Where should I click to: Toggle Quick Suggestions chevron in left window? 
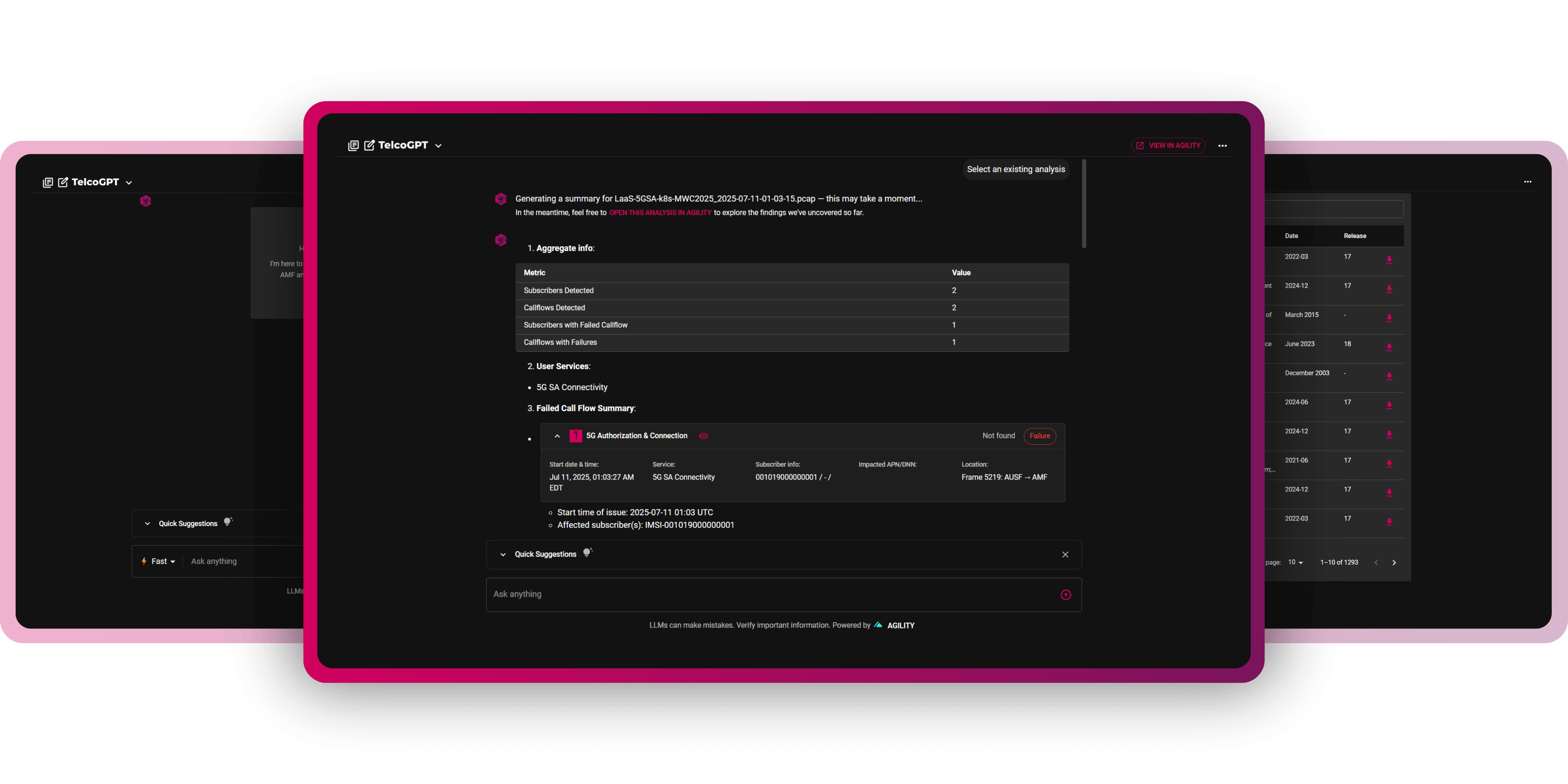(147, 523)
